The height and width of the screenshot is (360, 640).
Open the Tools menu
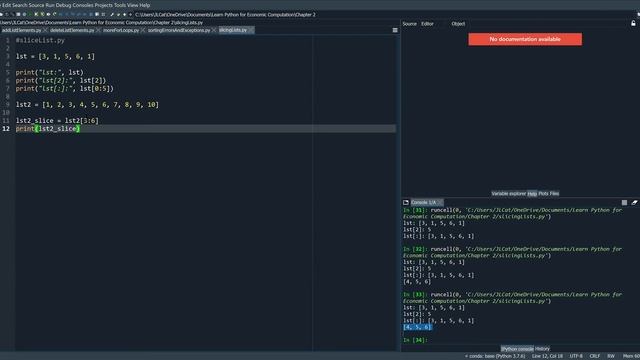120,5
